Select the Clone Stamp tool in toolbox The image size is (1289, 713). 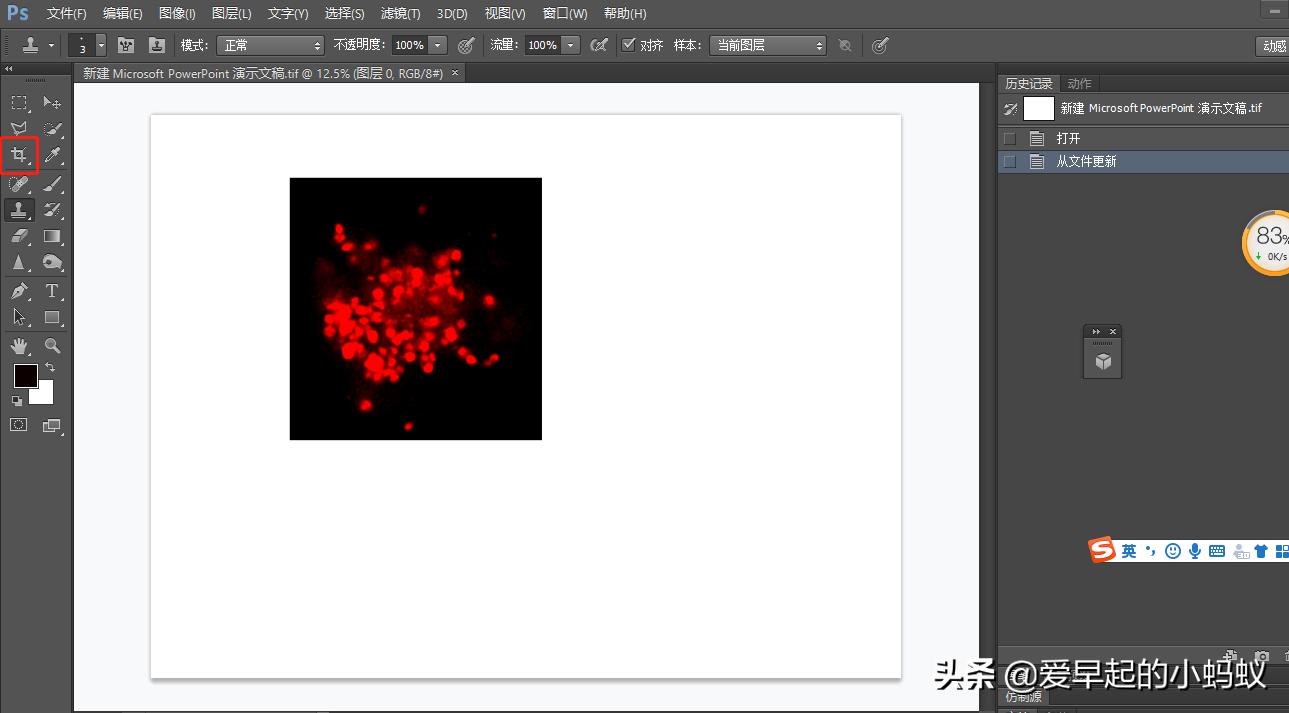pyautogui.click(x=19, y=210)
